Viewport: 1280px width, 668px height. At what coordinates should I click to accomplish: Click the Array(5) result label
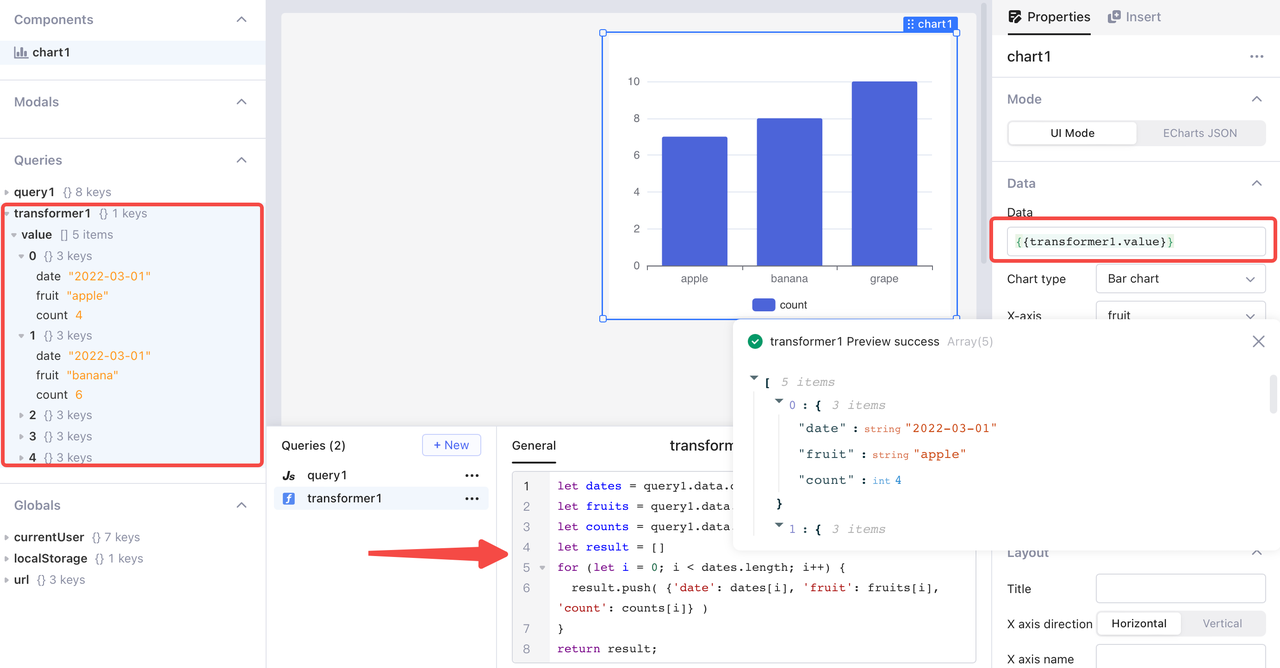point(970,342)
